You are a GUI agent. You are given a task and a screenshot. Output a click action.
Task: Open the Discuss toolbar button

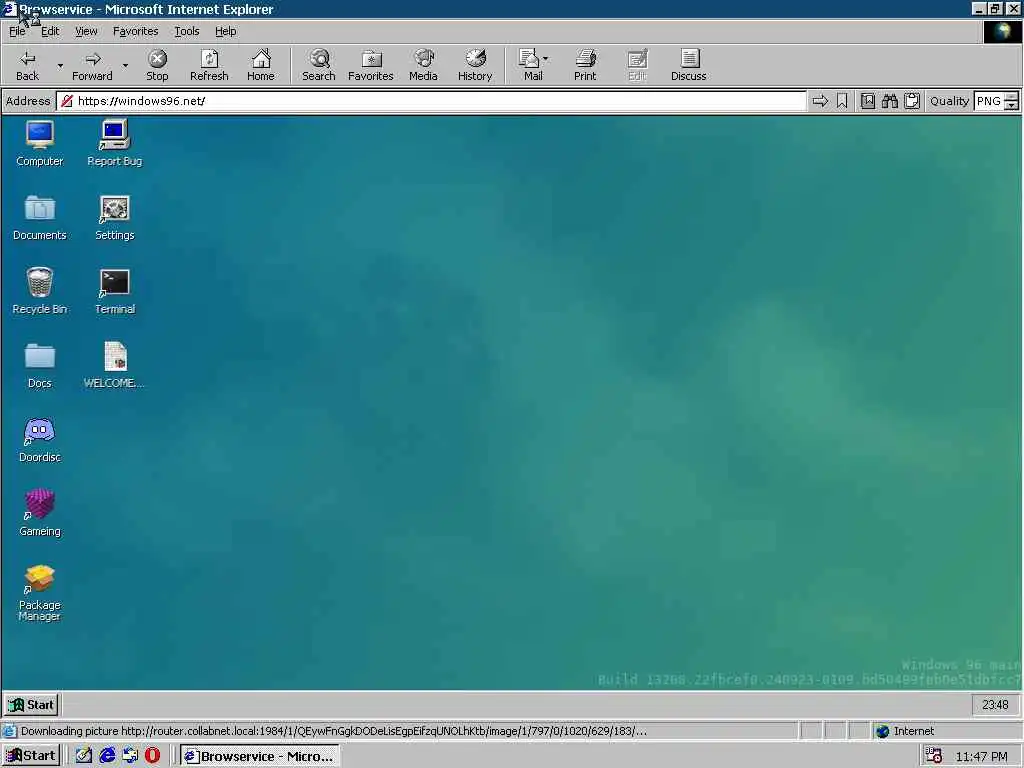click(x=688, y=65)
